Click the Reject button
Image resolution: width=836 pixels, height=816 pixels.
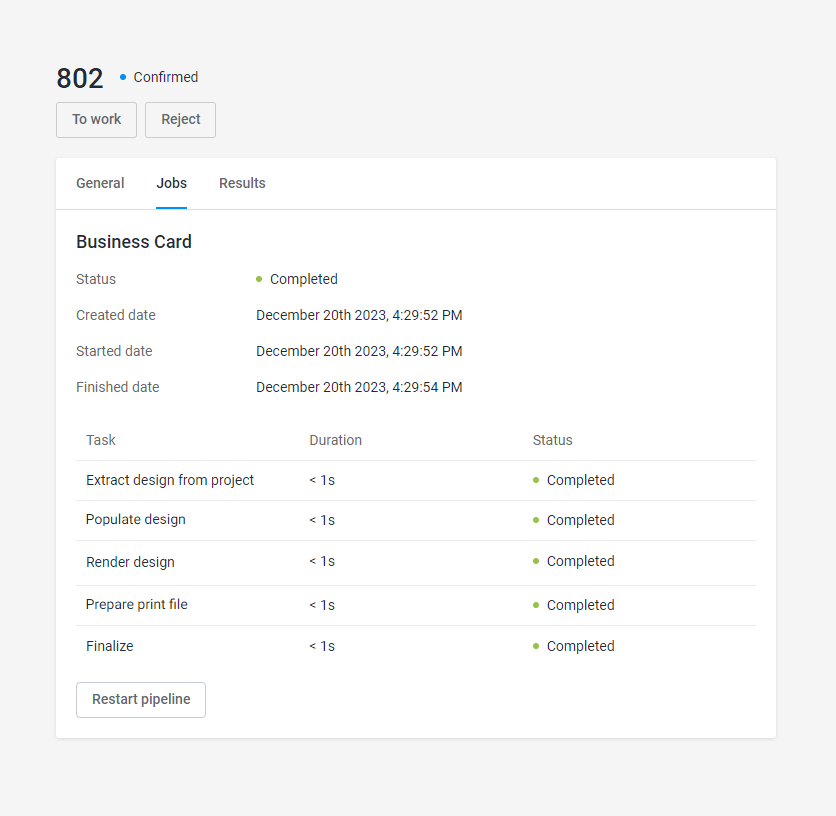pyautogui.click(x=180, y=119)
